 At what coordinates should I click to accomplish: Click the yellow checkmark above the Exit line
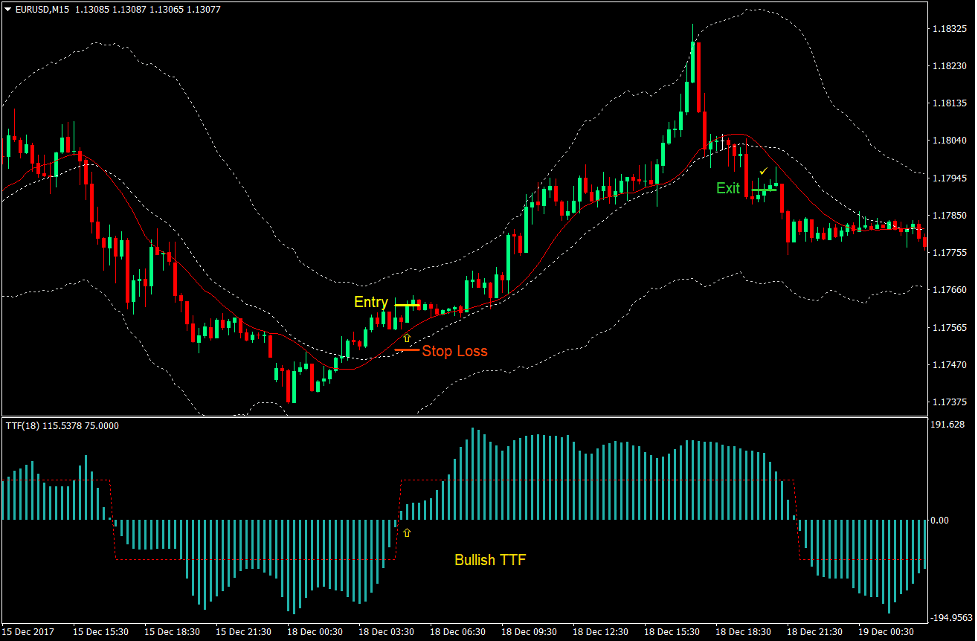pos(764,171)
